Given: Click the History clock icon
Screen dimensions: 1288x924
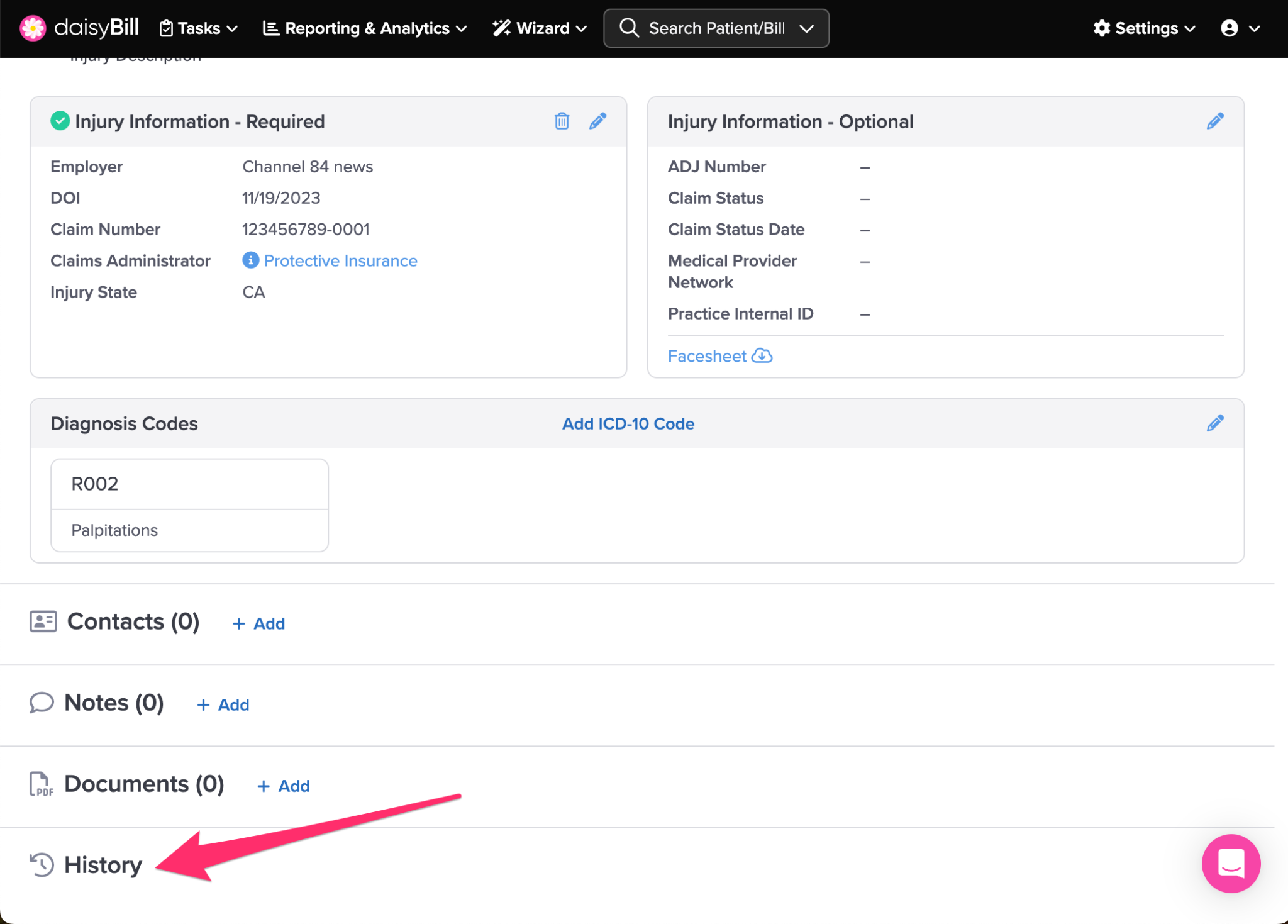Looking at the screenshot, I should tap(42, 864).
